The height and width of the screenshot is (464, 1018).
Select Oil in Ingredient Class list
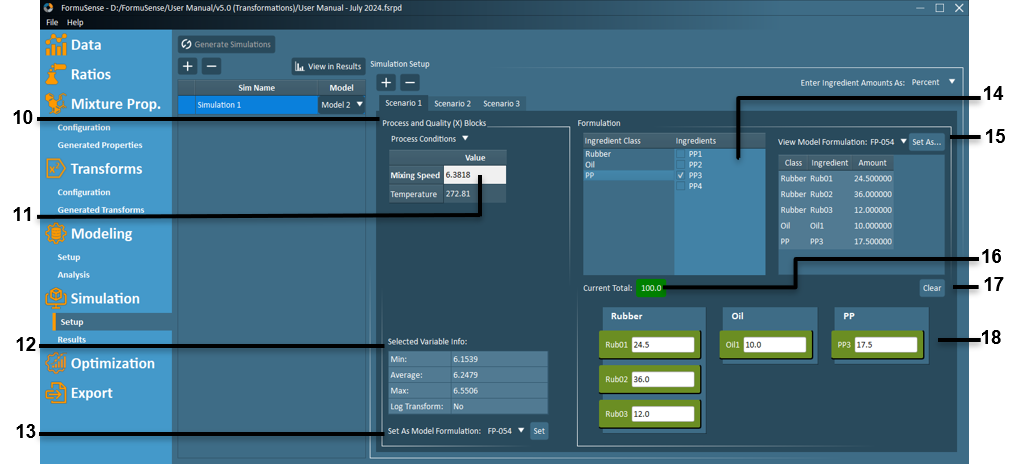pos(628,165)
